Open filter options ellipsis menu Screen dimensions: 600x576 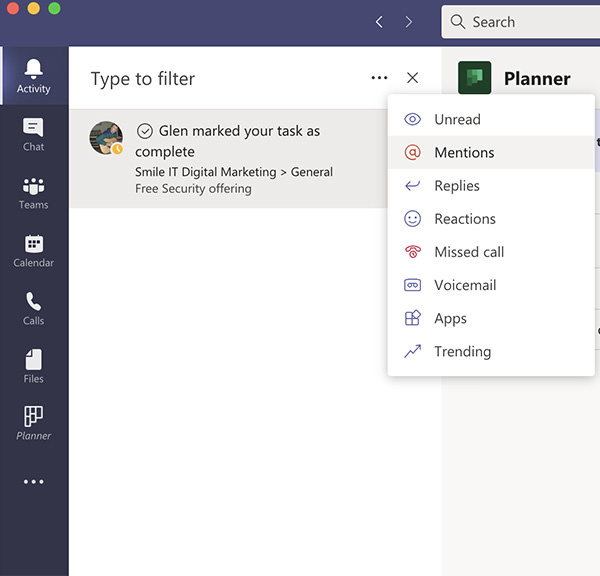(379, 78)
